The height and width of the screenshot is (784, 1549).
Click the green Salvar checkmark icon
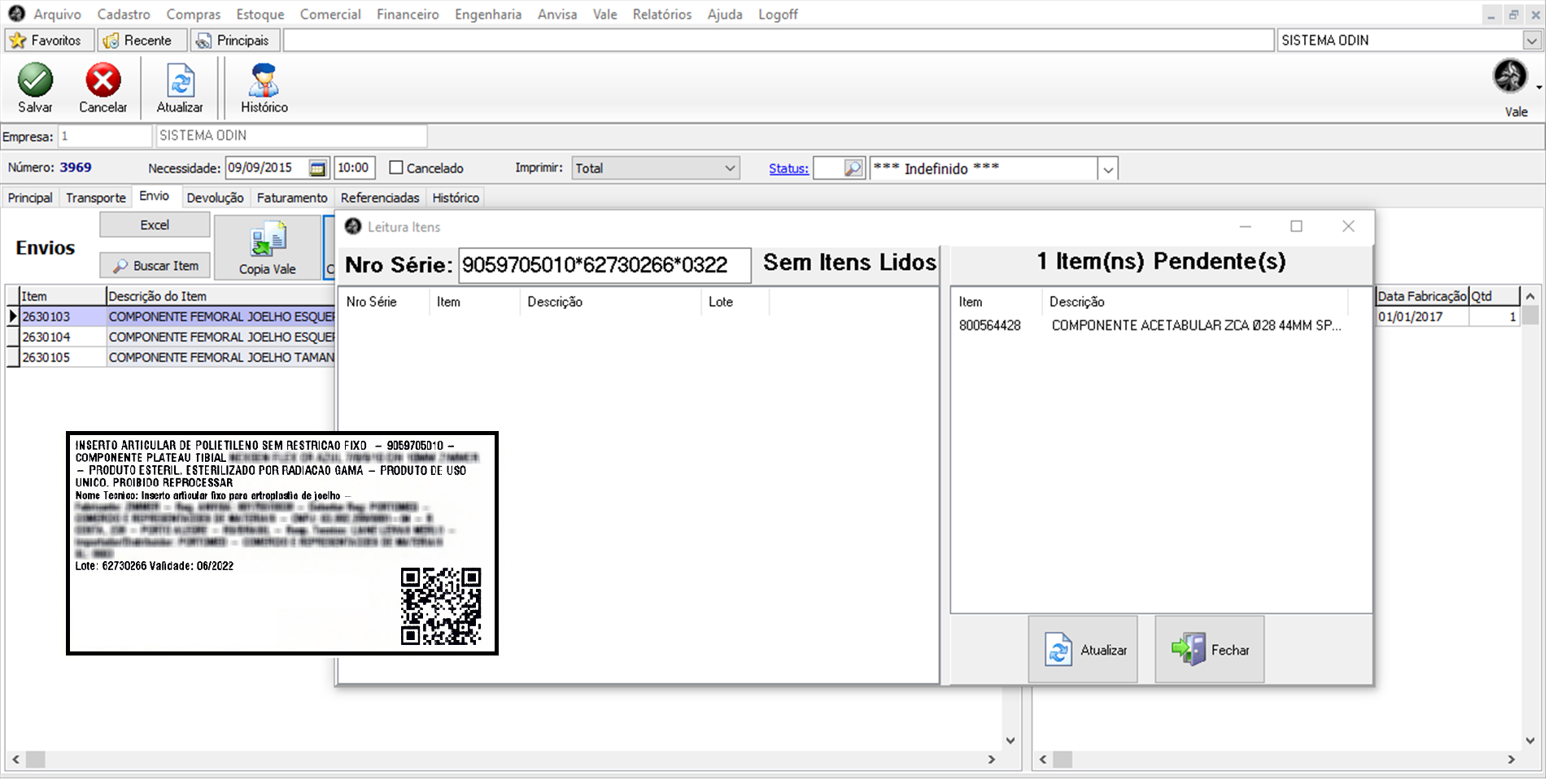pos(35,81)
